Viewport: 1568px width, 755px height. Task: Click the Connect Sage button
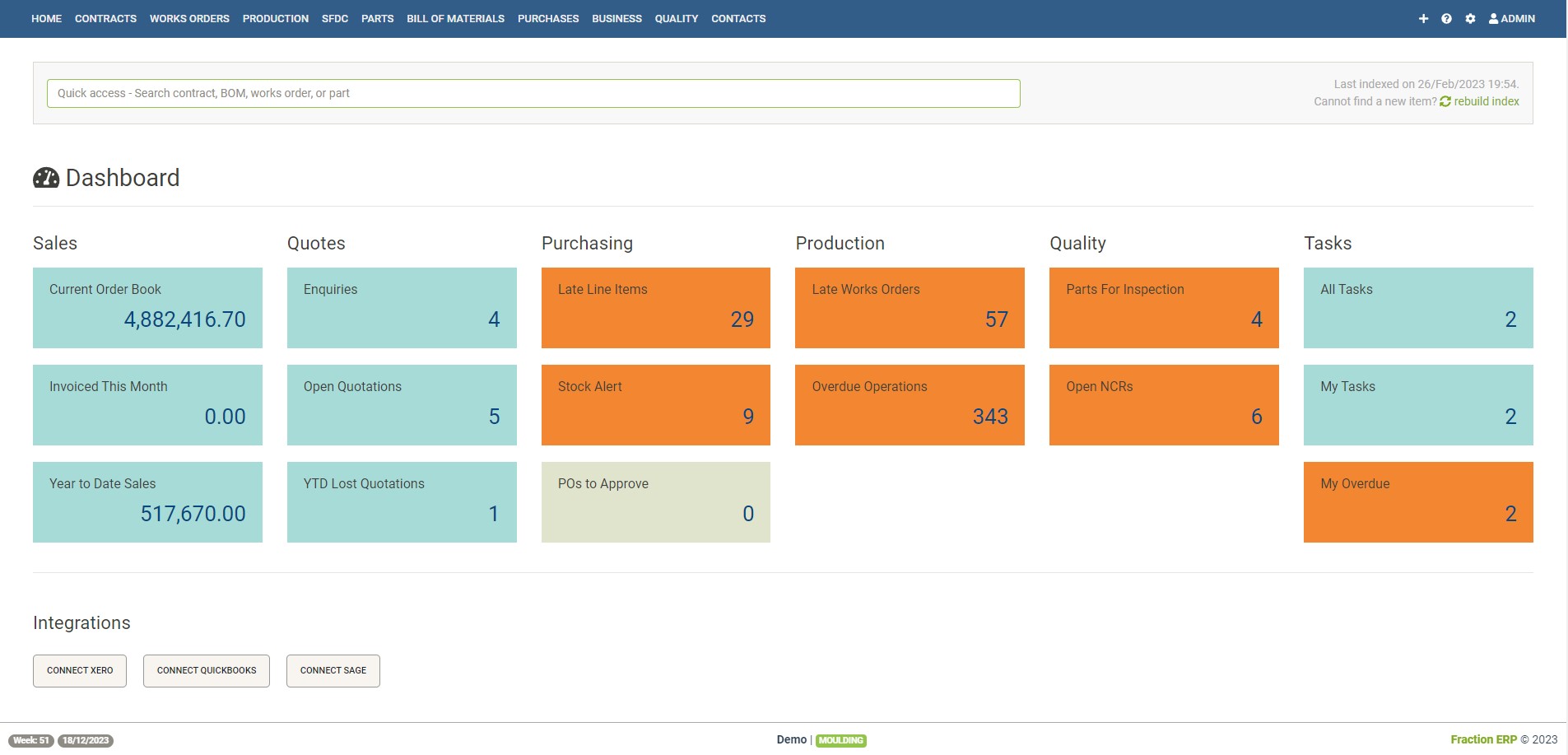pos(333,670)
